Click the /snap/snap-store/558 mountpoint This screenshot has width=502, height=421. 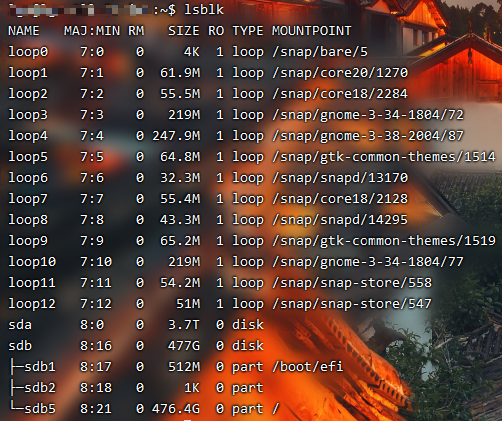352,283
